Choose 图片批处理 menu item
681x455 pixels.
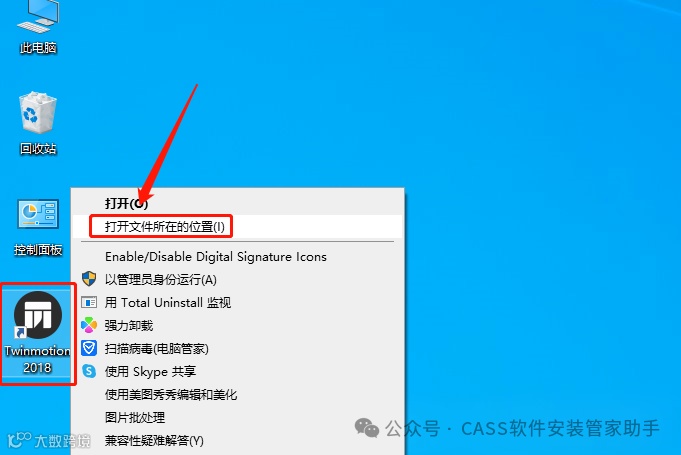(135, 418)
